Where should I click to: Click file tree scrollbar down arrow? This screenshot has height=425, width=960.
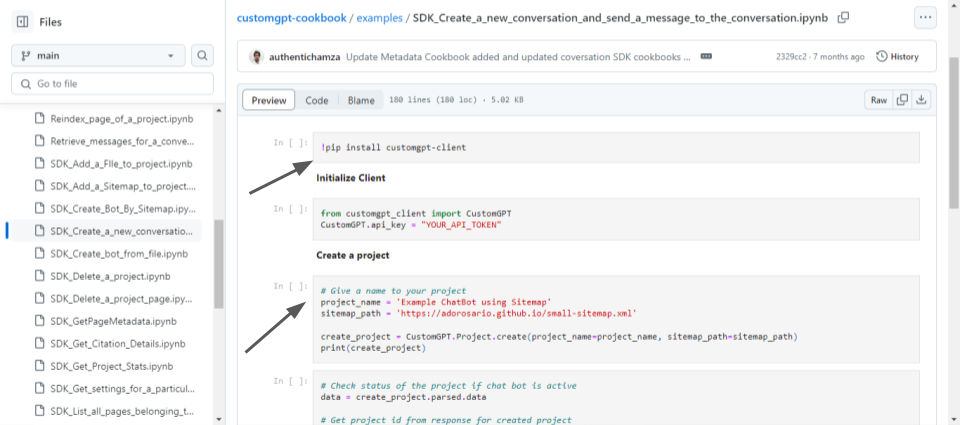tap(219, 419)
